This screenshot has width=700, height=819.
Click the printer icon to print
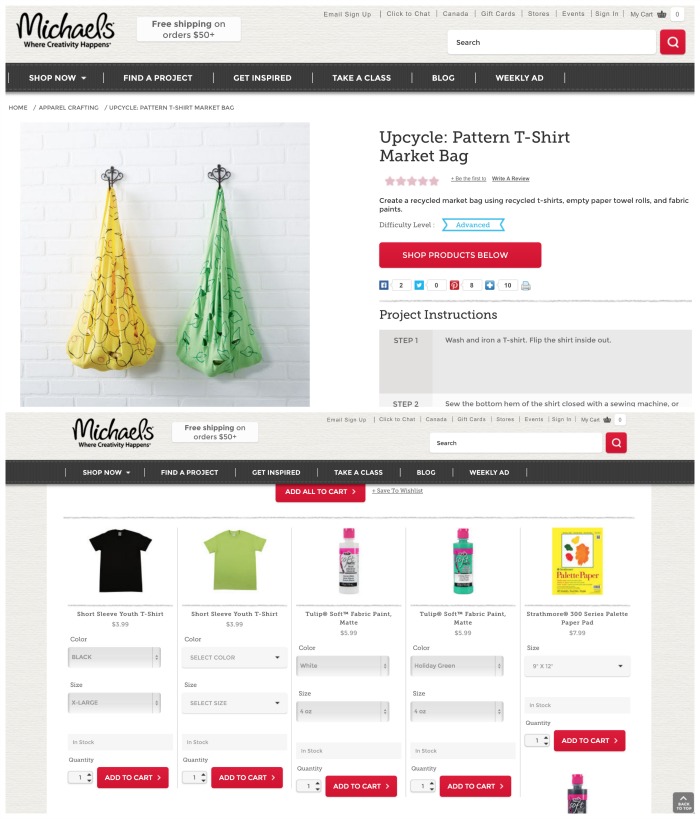point(526,285)
